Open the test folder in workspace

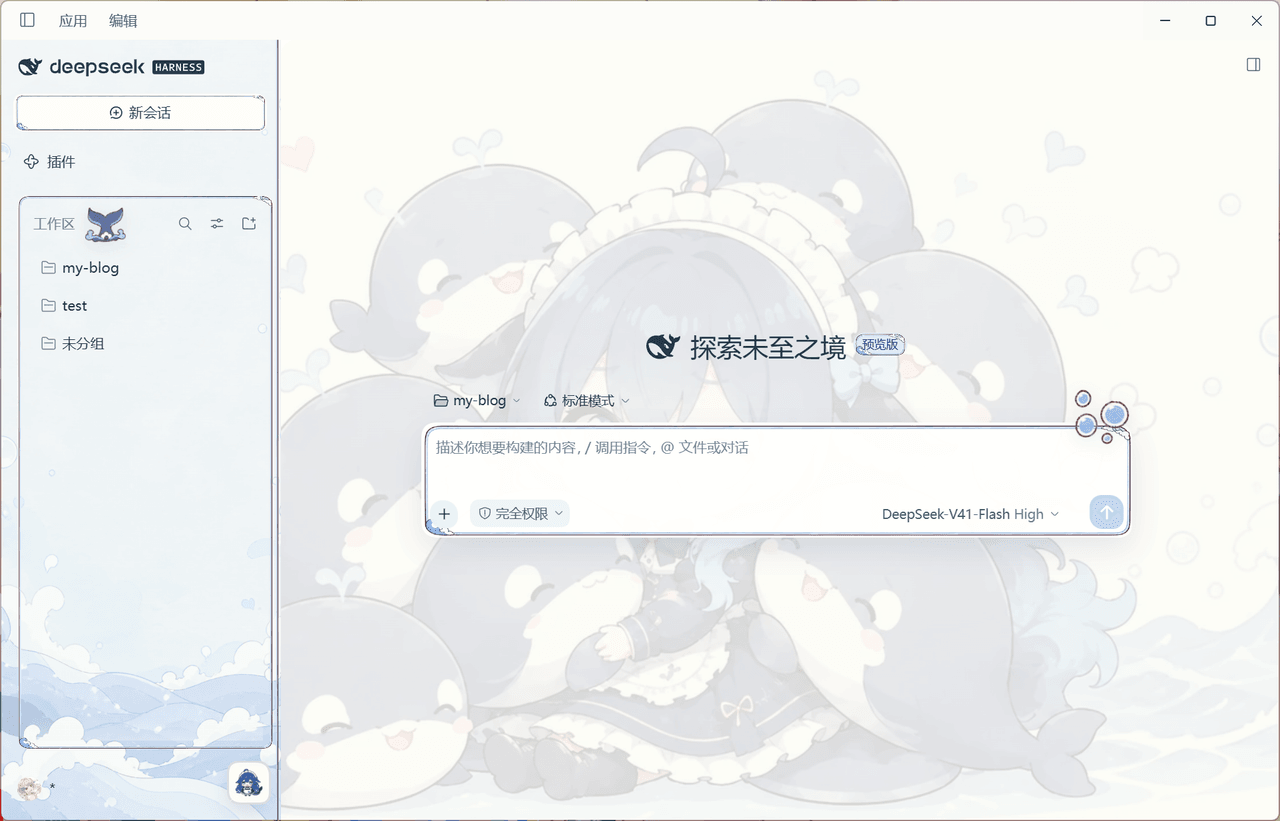click(x=145, y=306)
